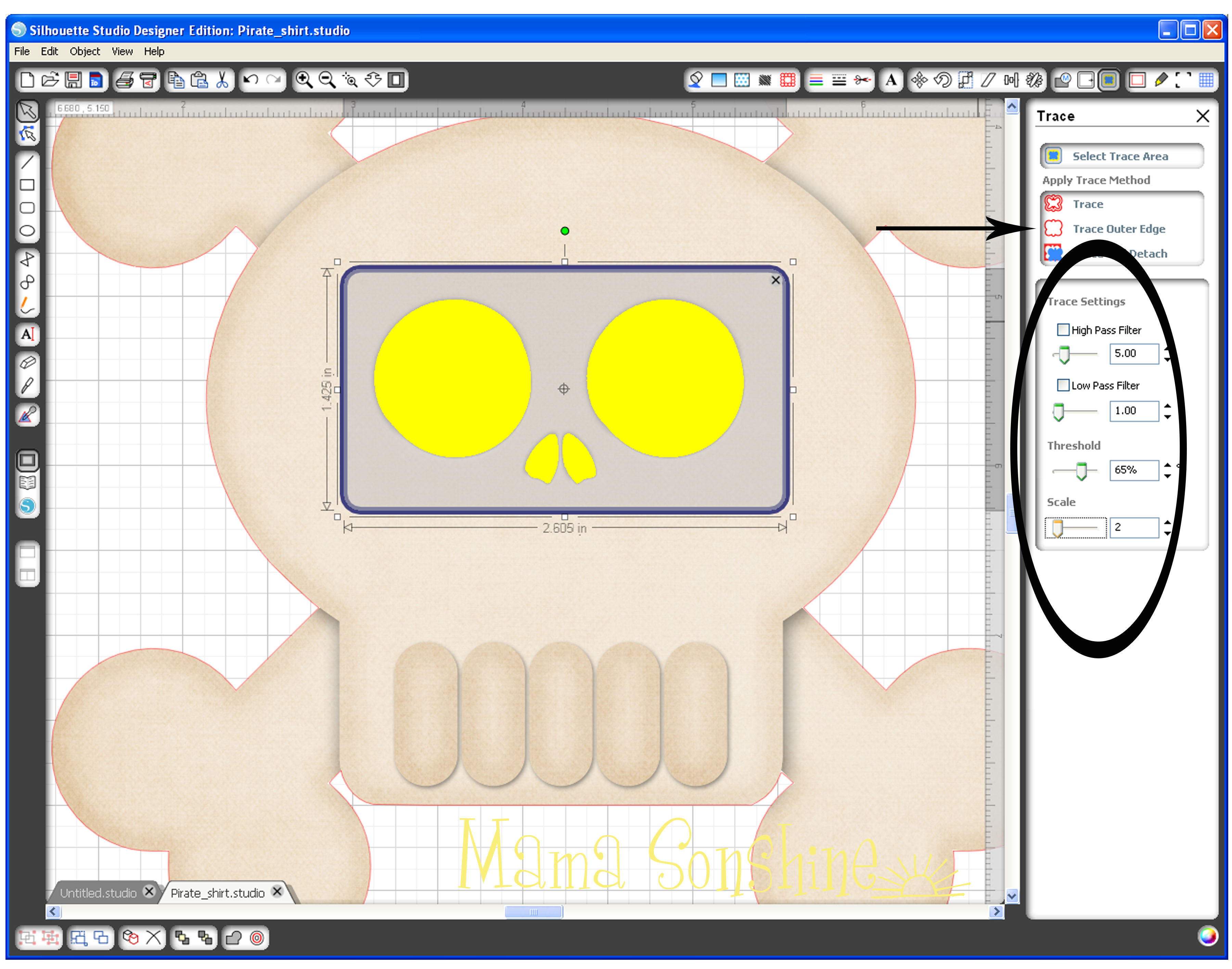Select the Eraser tool in left toolbar
Image resolution: width=1232 pixels, height=969 pixels.
(x=27, y=363)
